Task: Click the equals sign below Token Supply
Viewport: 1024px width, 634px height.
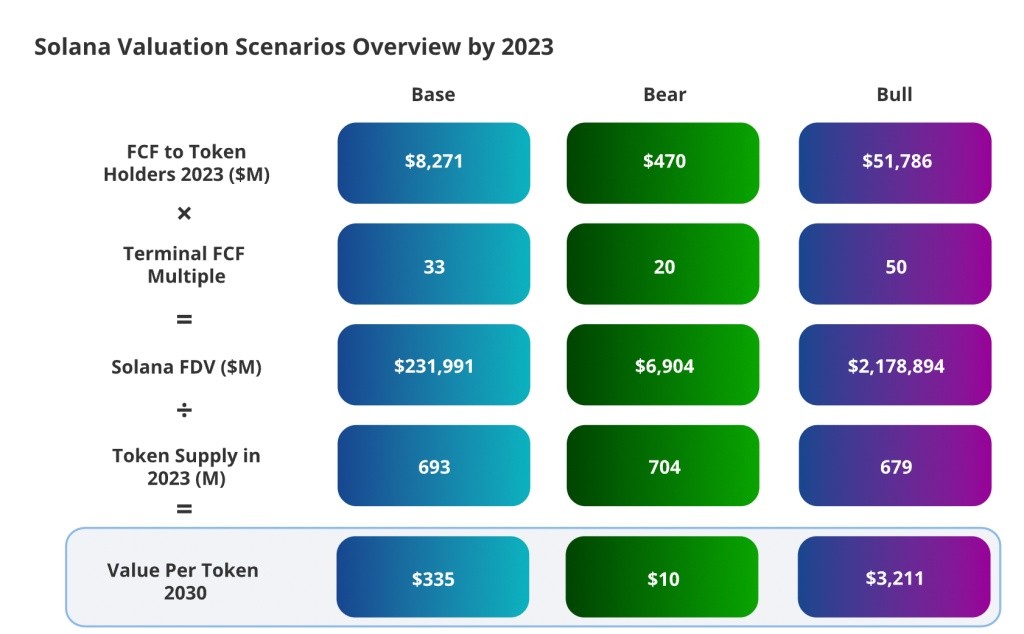Action: (184, 509)
